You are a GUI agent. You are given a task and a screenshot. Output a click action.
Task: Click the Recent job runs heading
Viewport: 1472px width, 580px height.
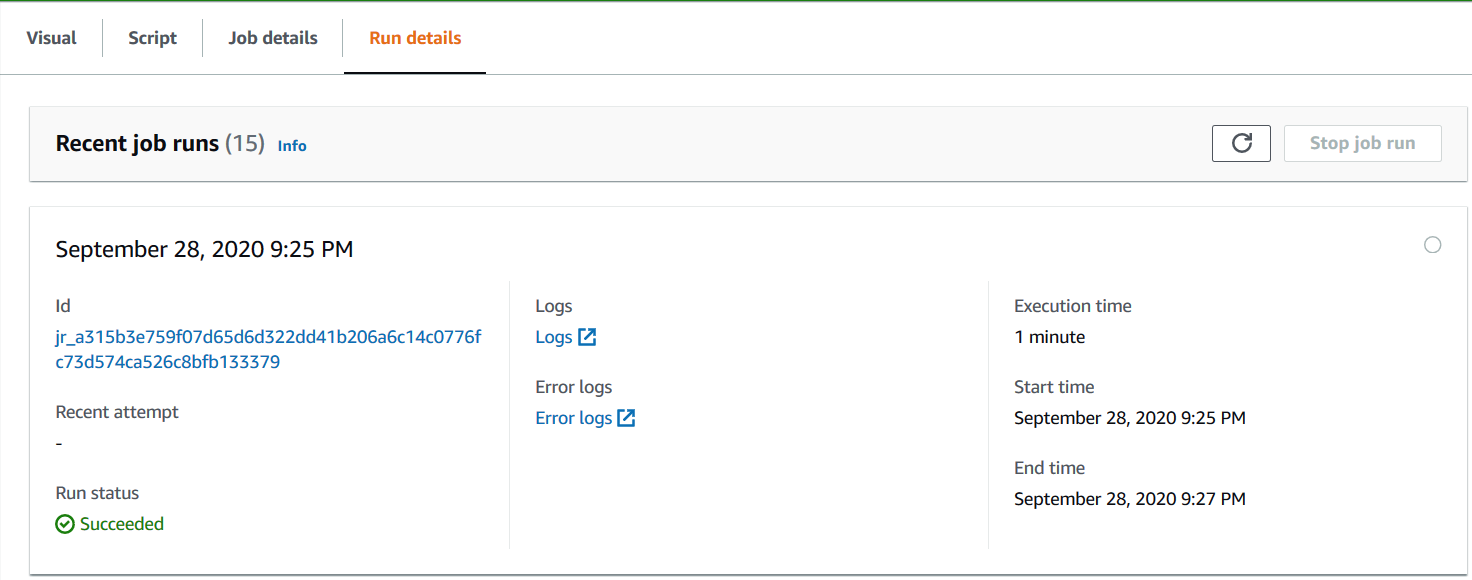tap(137, 144)
